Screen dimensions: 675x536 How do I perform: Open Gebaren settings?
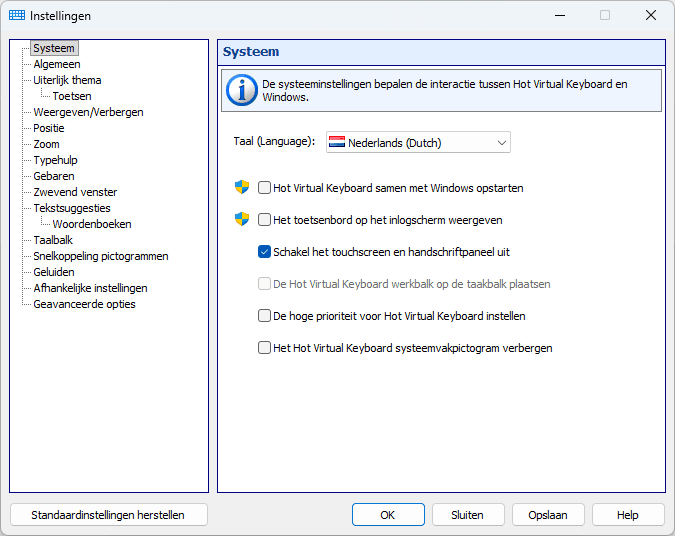point(54,176)
